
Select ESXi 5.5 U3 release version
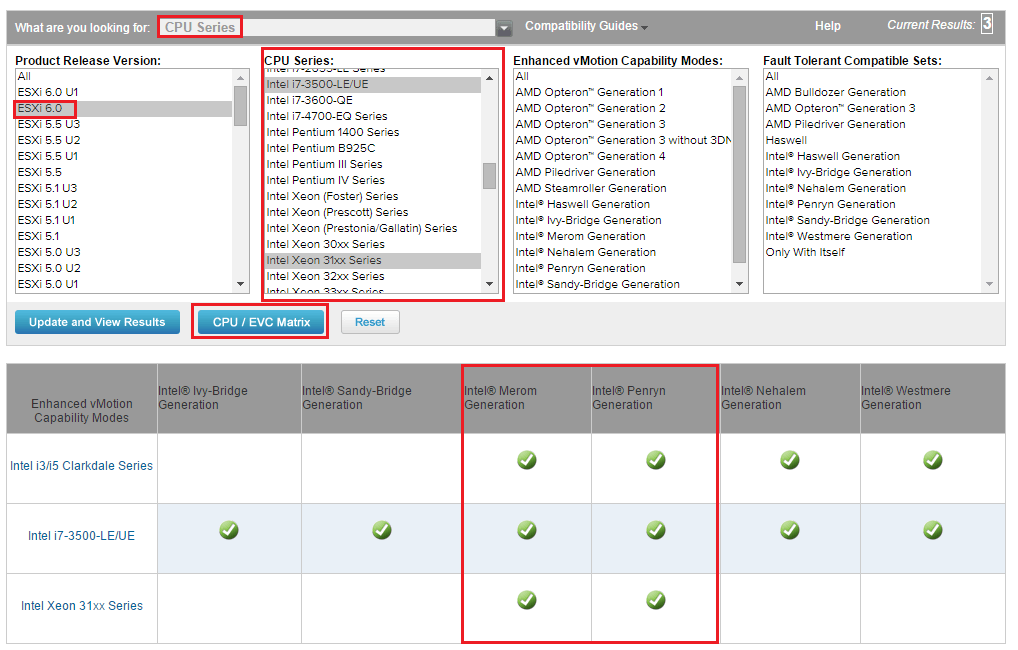(49, 124)
